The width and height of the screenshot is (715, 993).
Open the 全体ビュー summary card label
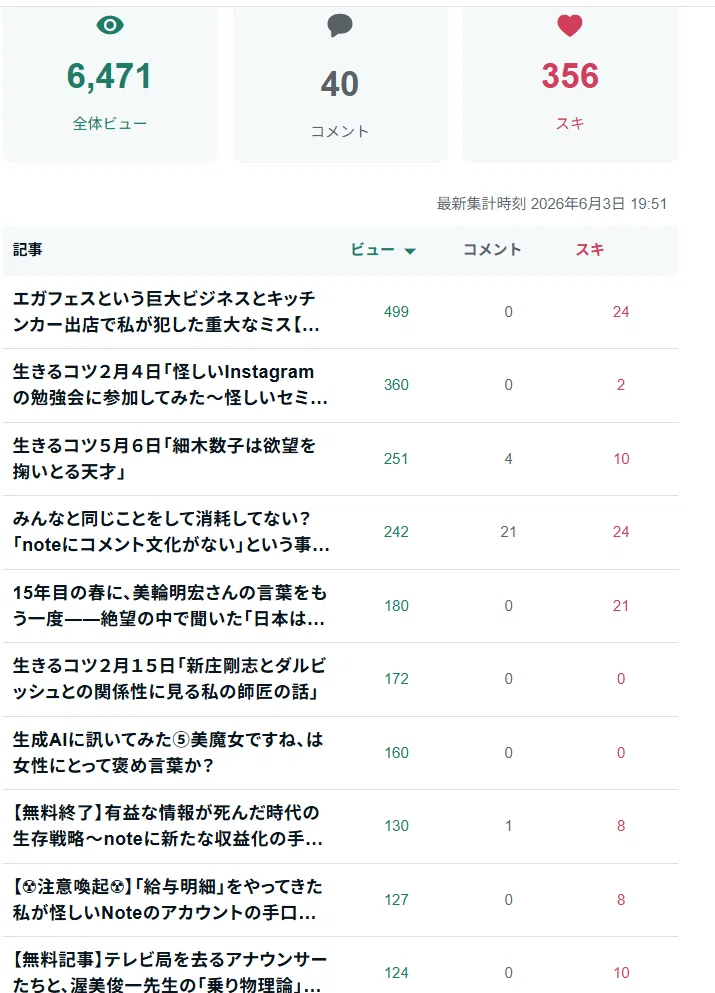pyautogui.click(x=110, y=123)
